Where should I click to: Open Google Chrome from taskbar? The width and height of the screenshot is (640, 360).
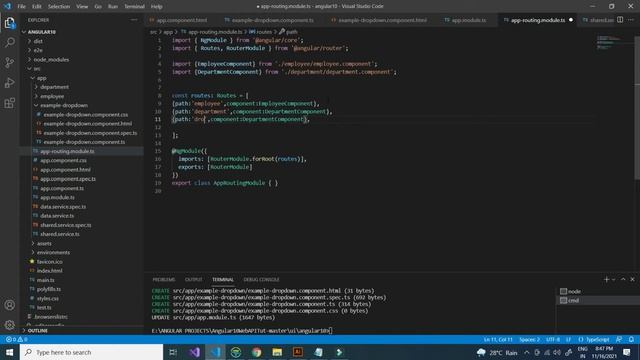[256, 352]
